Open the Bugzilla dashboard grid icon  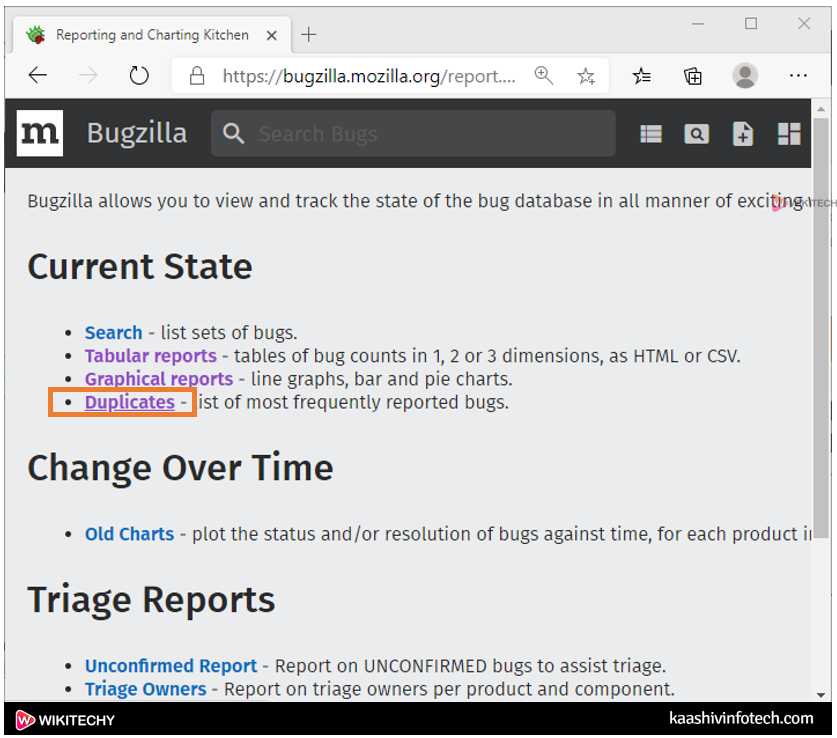click(x=789, y=134)
